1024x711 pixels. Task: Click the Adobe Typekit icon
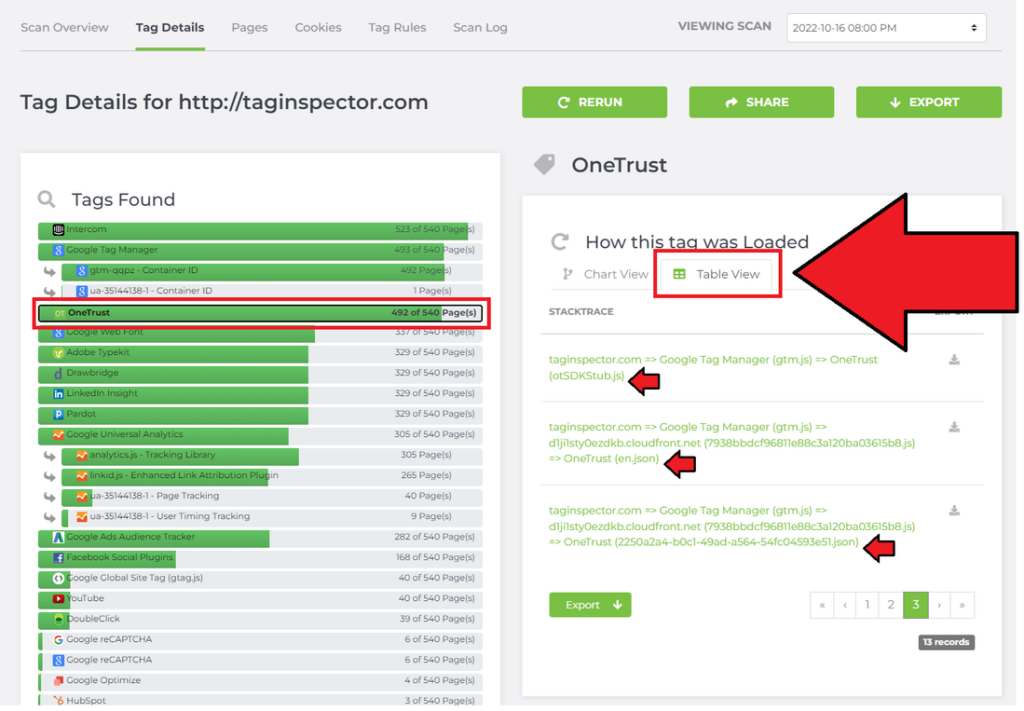click(58, 353)
